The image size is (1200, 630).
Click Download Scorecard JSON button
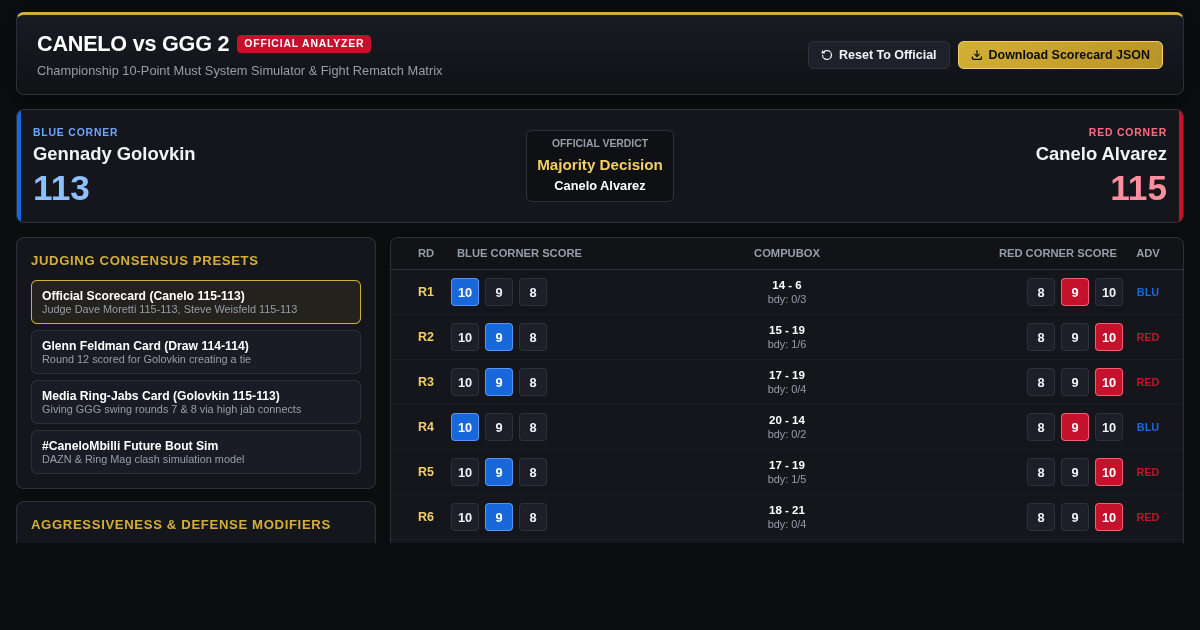tap(1060, 55)
